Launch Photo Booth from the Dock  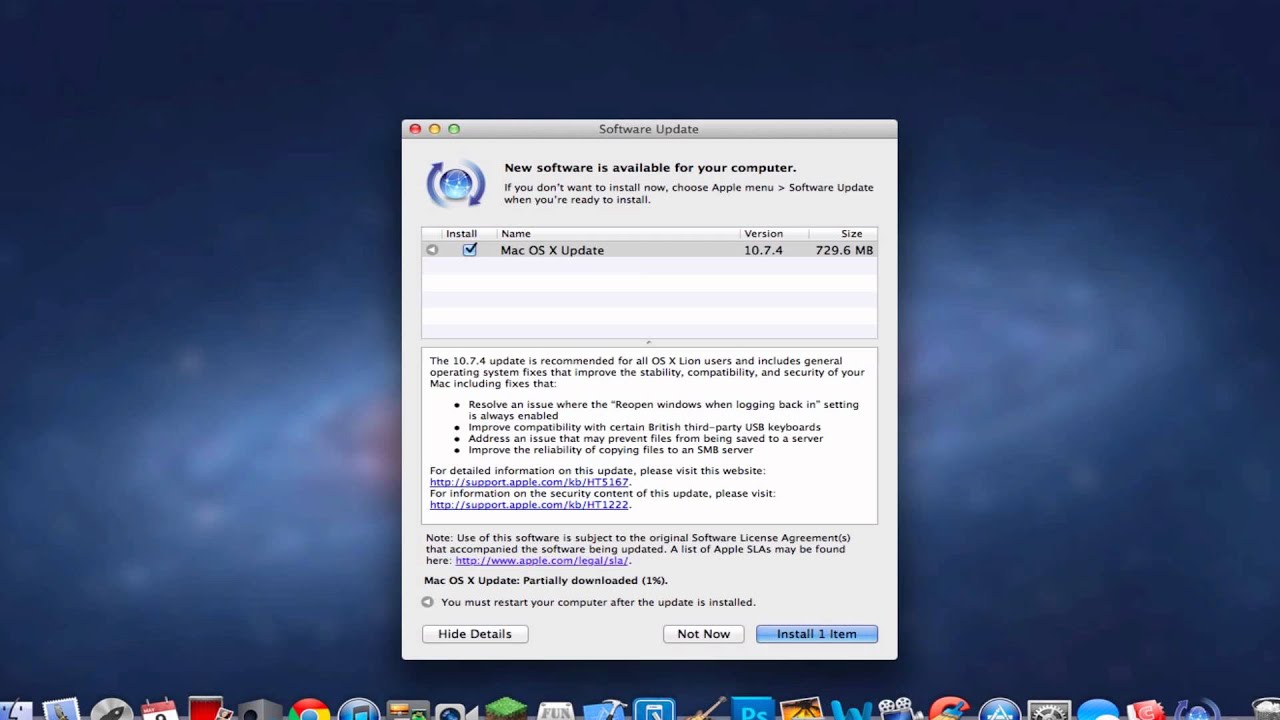click(208, 707)
